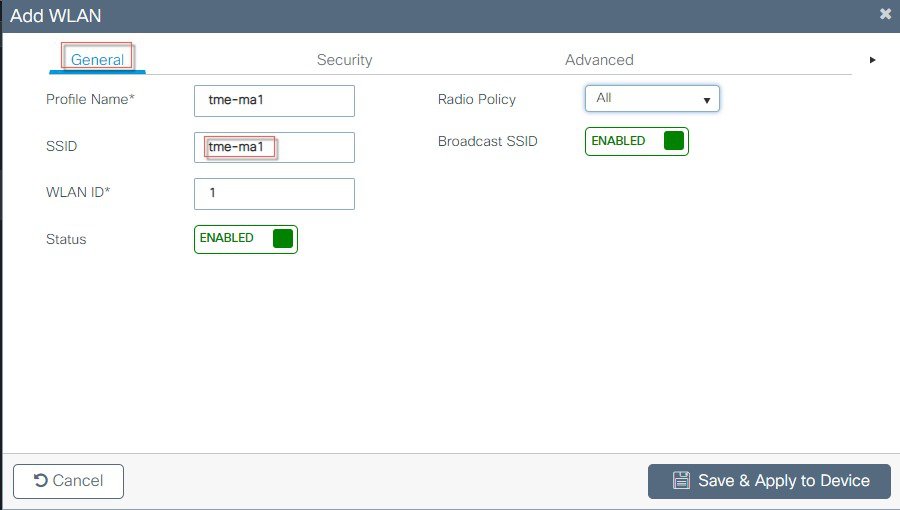Image resolution: width=900 pixels, height=510 pixels.
Task: Click the Broadcast SSID label
Action: (487, 141)
